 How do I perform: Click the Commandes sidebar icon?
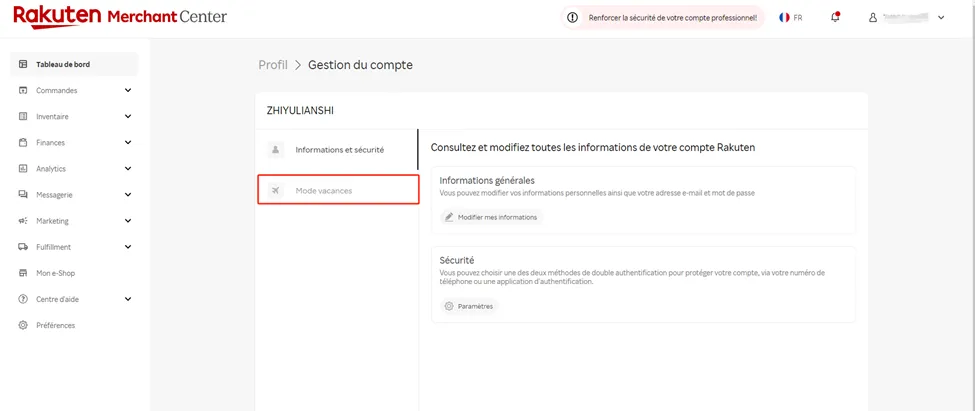(23, 90)
